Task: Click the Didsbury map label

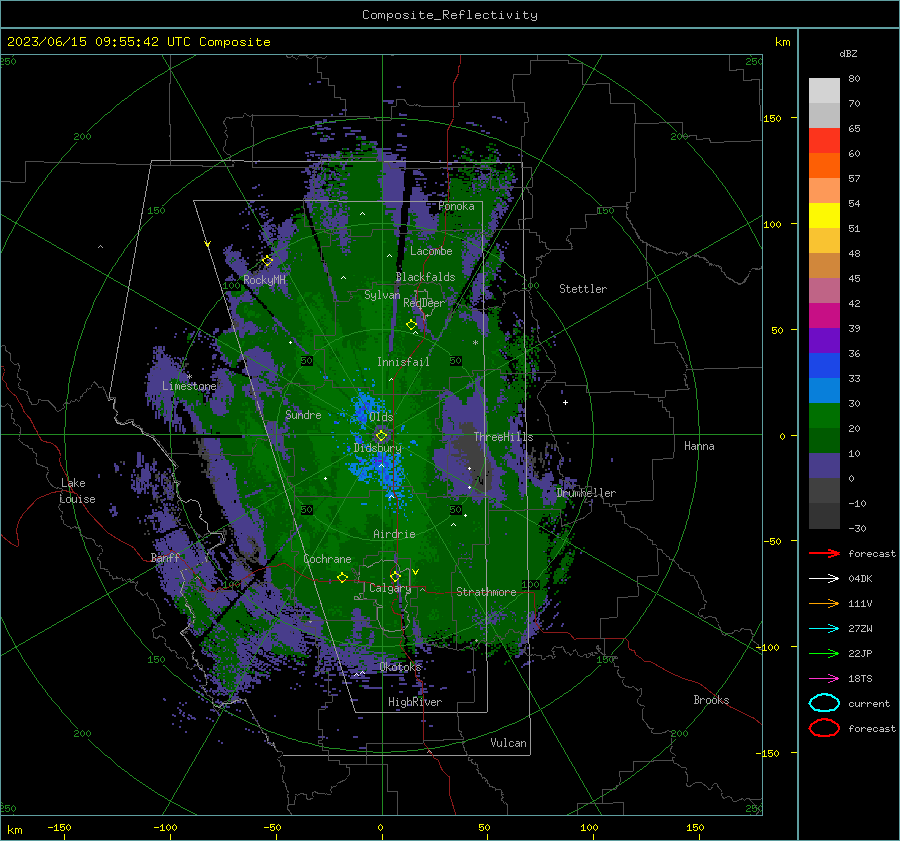Action: click(378, 448)
